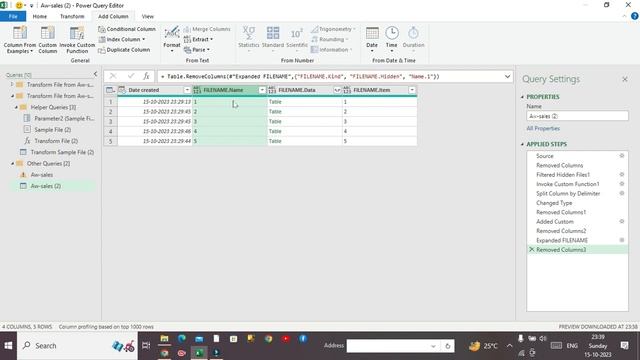Open All Properties link
640x360 pixels.
(543, 129)
